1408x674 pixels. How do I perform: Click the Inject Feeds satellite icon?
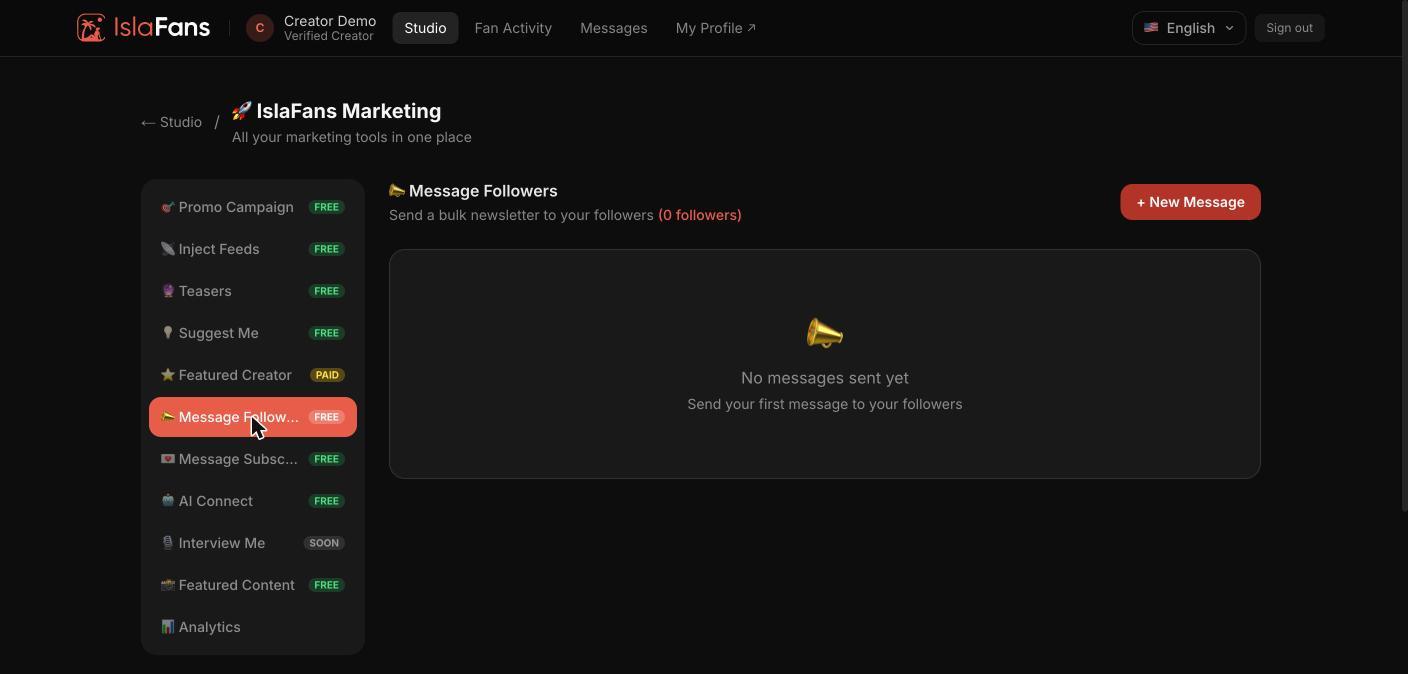168,249
